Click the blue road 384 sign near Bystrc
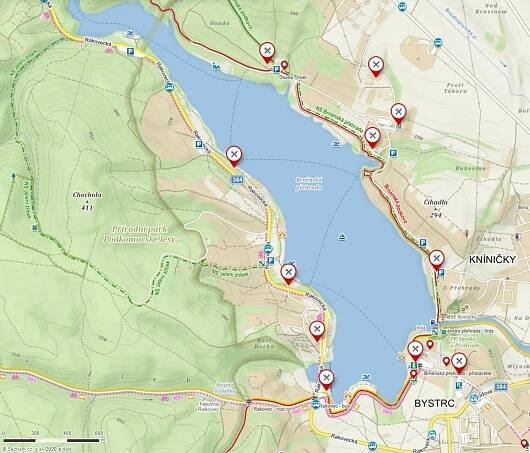The image size is (530, 453). [502, 386]
